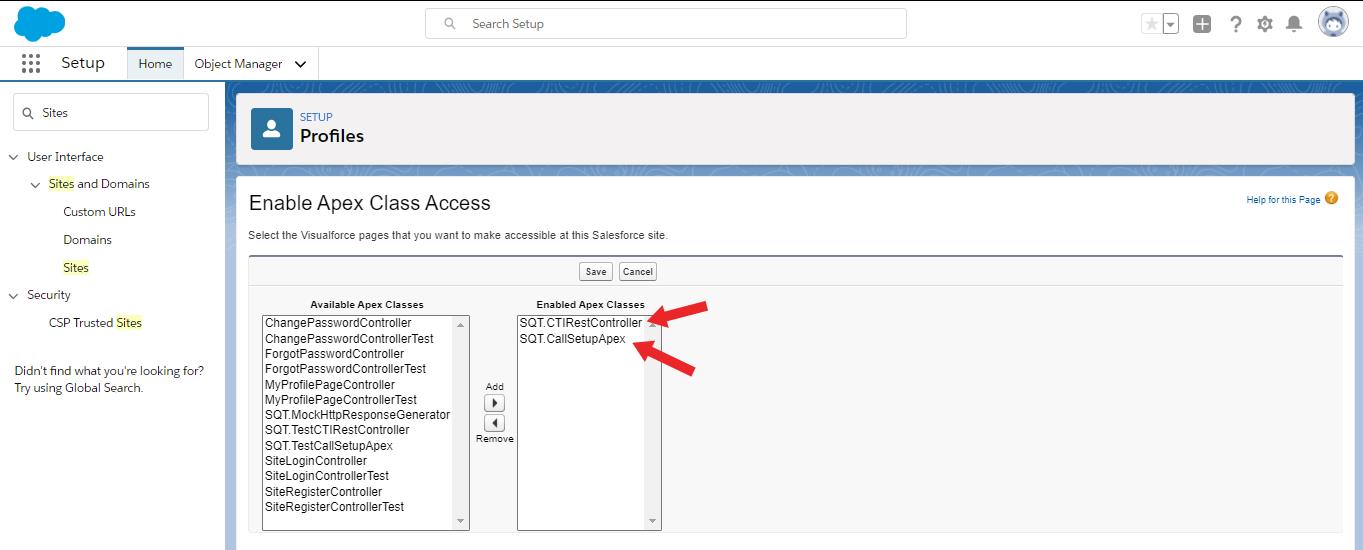The height and width of the screenshot is (550, 1363).
Task: Click the Quick Find box containing Sites
Action: point(111,112)
